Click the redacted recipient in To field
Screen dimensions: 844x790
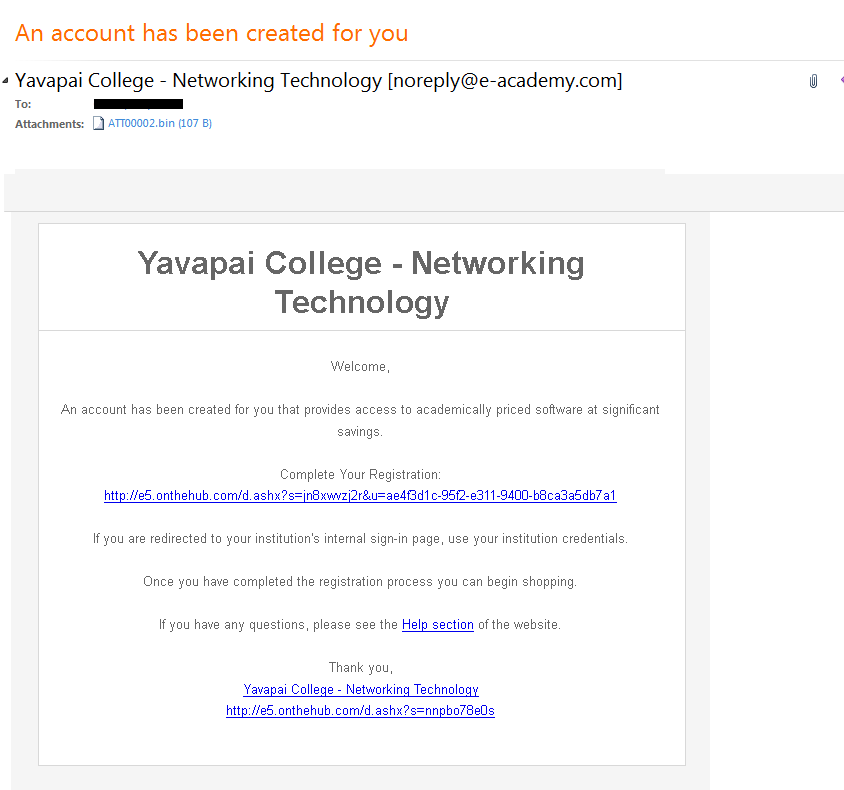pyautogui.click(x=138, y=104)
